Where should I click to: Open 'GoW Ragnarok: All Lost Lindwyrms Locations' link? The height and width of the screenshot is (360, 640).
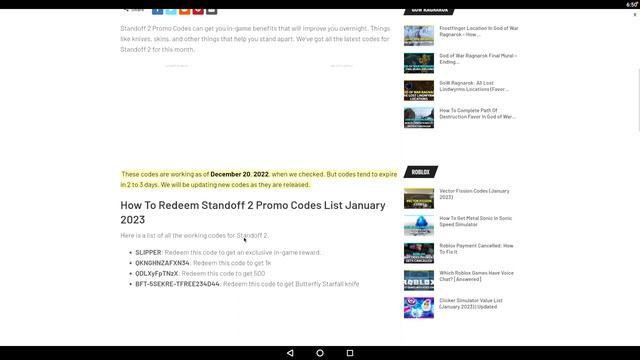point(474,86)
